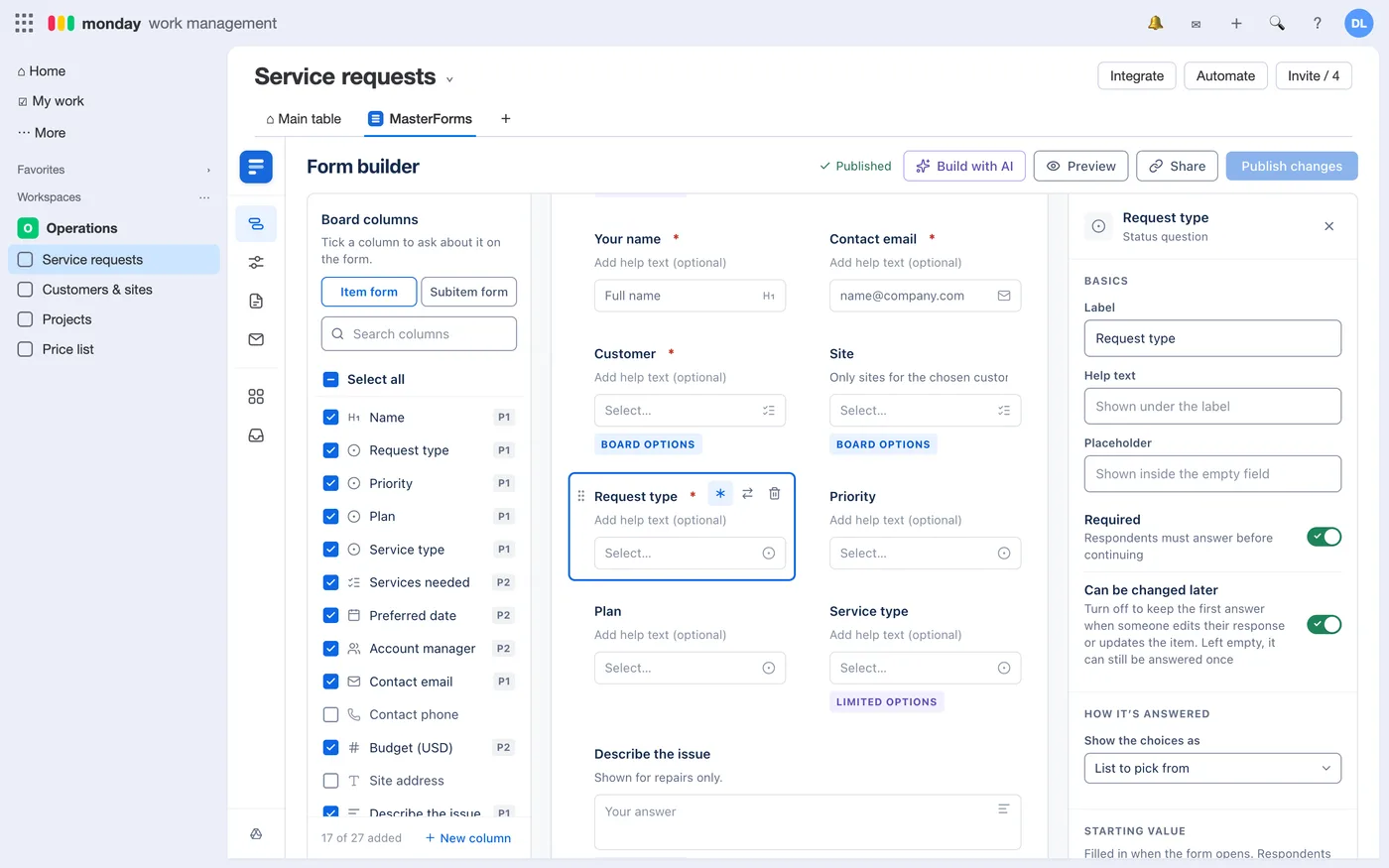Screen dimensions: 1389x868
Task: Toggle required asterisk on Request type question
Action: pos(720,494)
